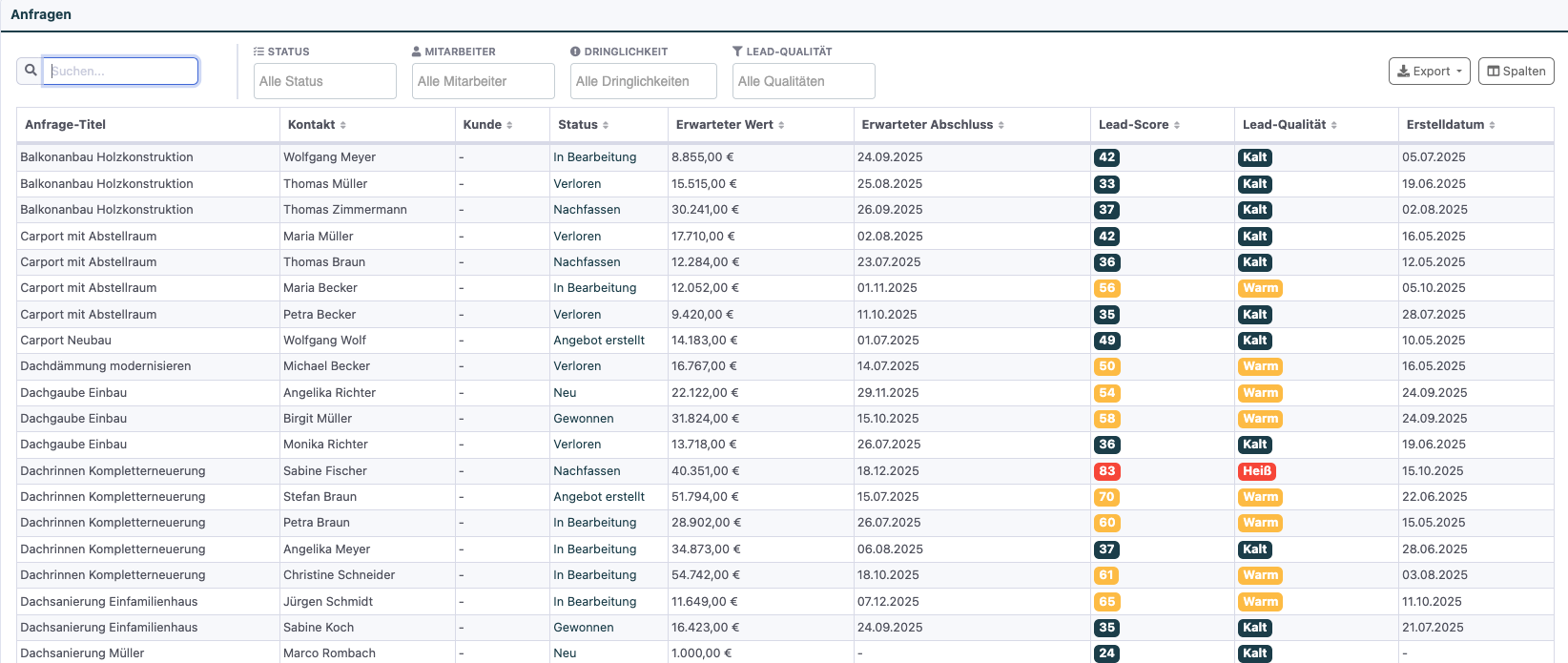Click the Kontakt column header label
1568x663 pixels.
pyautogui.click(x=312, y=125)
